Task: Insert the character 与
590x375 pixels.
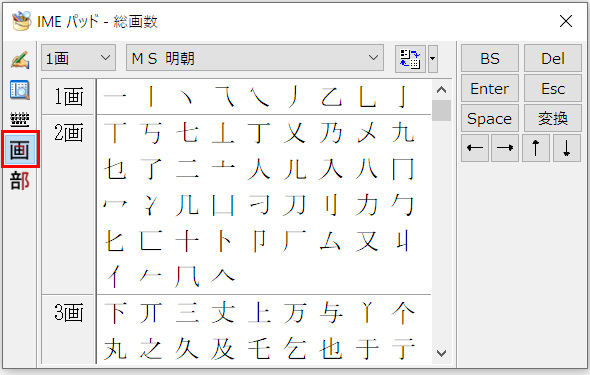Action: point(331,313)
